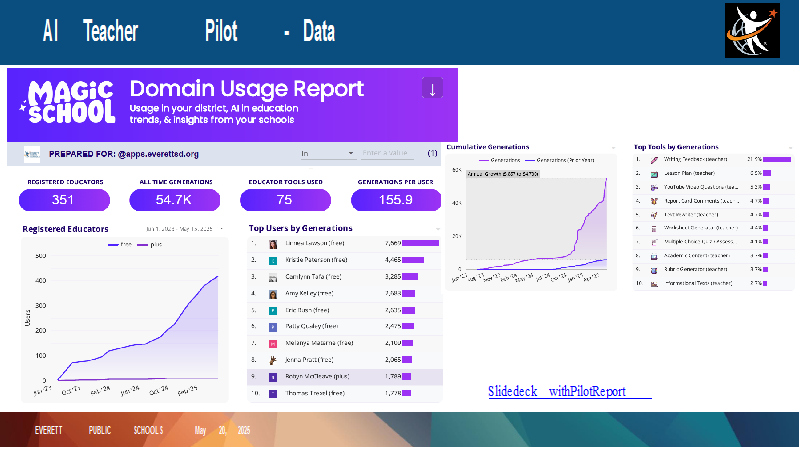Click the Writing Feedback percentage bar
The height and width of the screenshot is (450, 800).
777,160
